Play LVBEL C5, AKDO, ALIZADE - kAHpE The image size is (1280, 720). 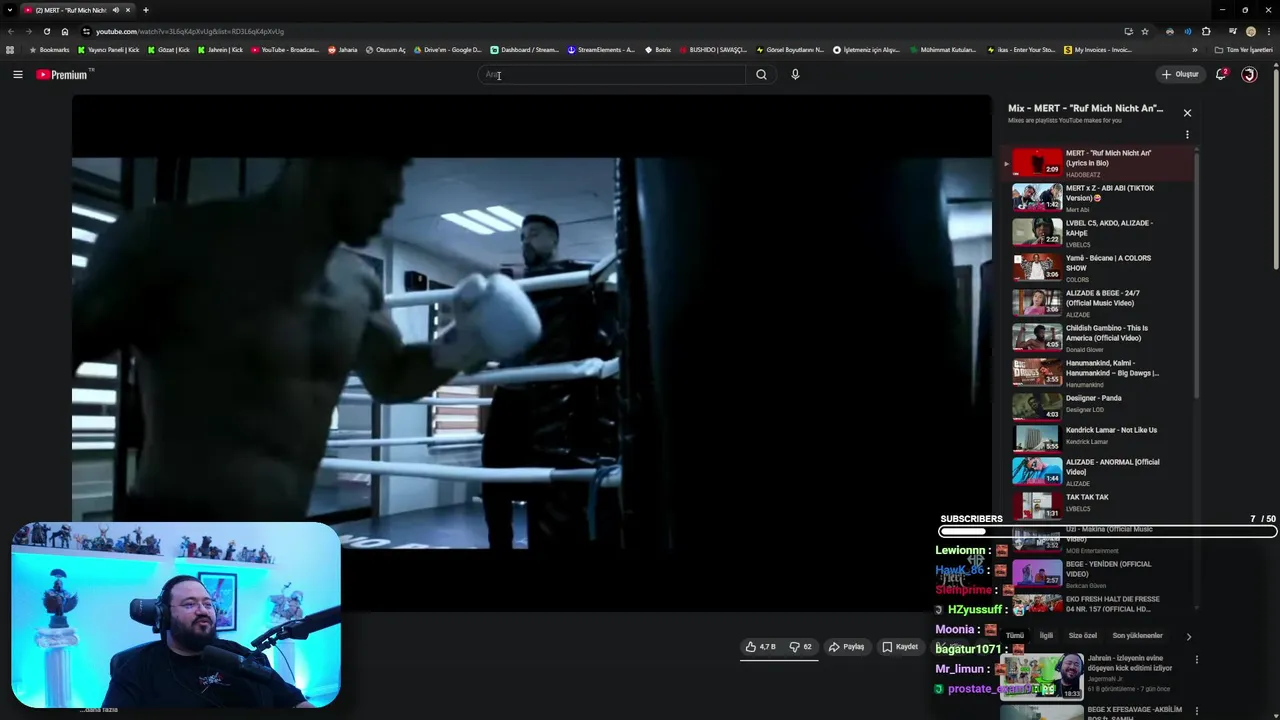(x=1098, y=232)
